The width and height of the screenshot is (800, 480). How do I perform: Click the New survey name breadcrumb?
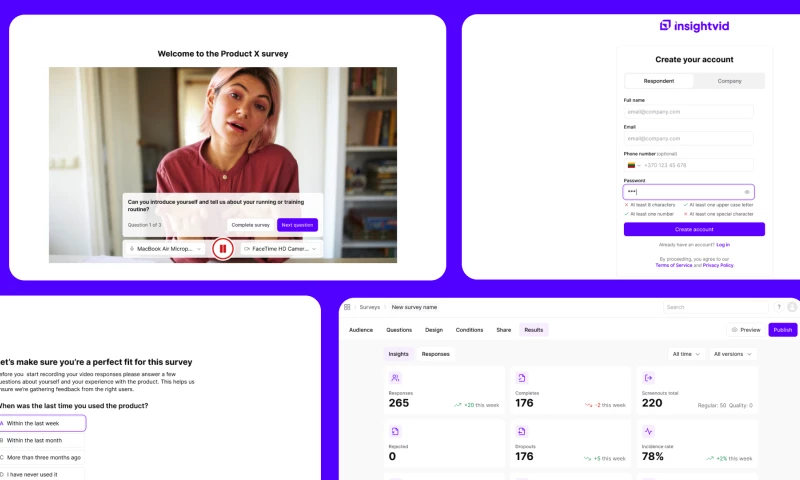pyautogui.click(x=414, y=307)
